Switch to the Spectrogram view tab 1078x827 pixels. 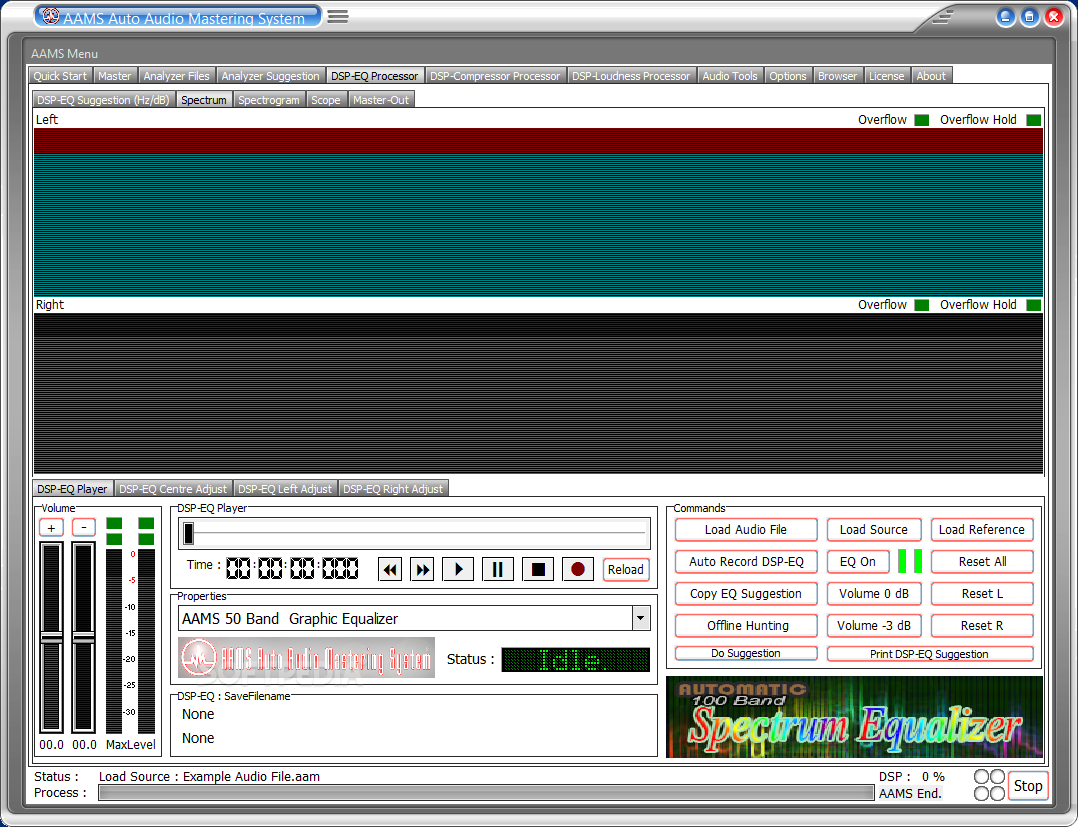(x=269, y=100)
